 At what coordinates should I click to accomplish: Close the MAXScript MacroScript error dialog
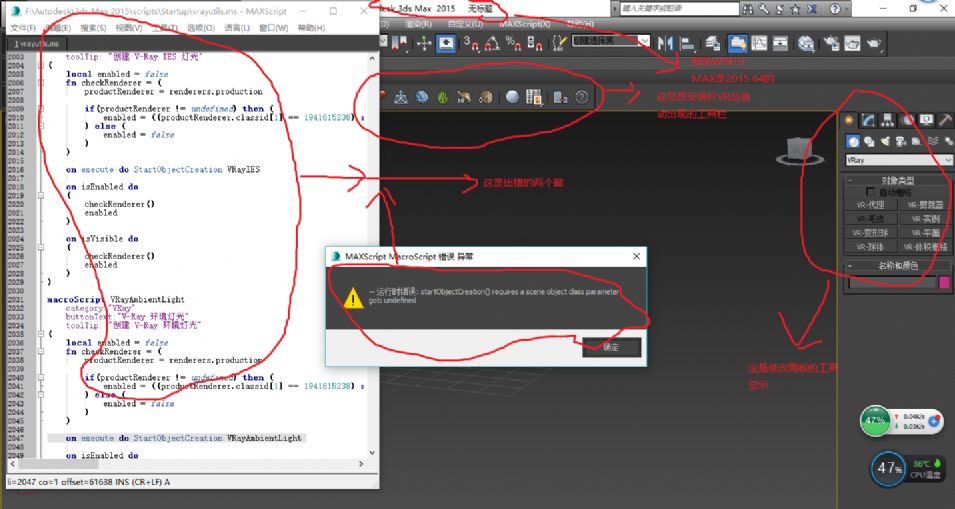tap(636, 256)
